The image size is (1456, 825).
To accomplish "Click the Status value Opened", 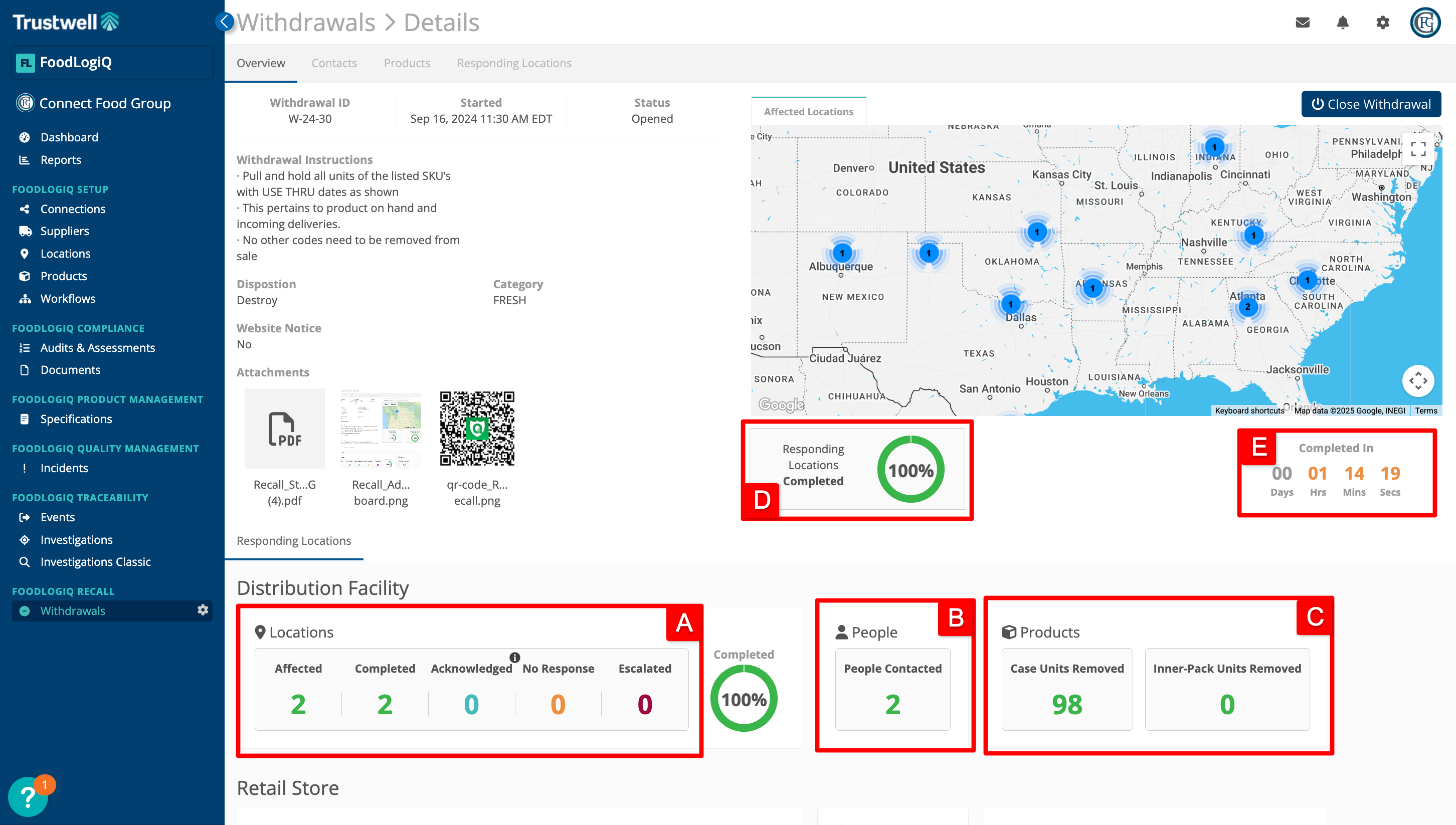I will (x=652, y=119).
